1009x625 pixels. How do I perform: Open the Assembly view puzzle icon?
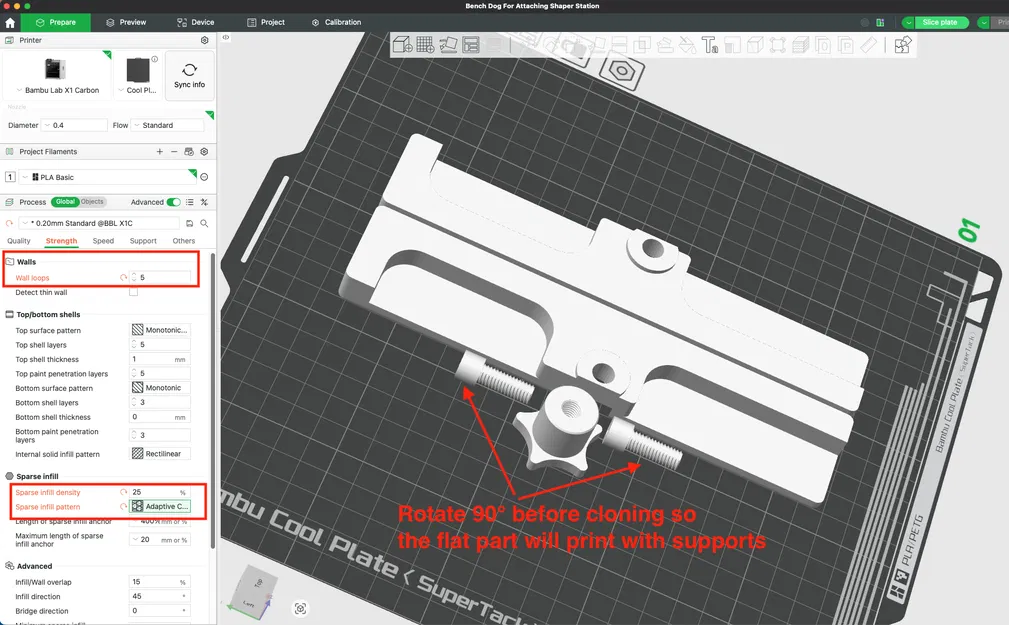(x=903, y=44)
